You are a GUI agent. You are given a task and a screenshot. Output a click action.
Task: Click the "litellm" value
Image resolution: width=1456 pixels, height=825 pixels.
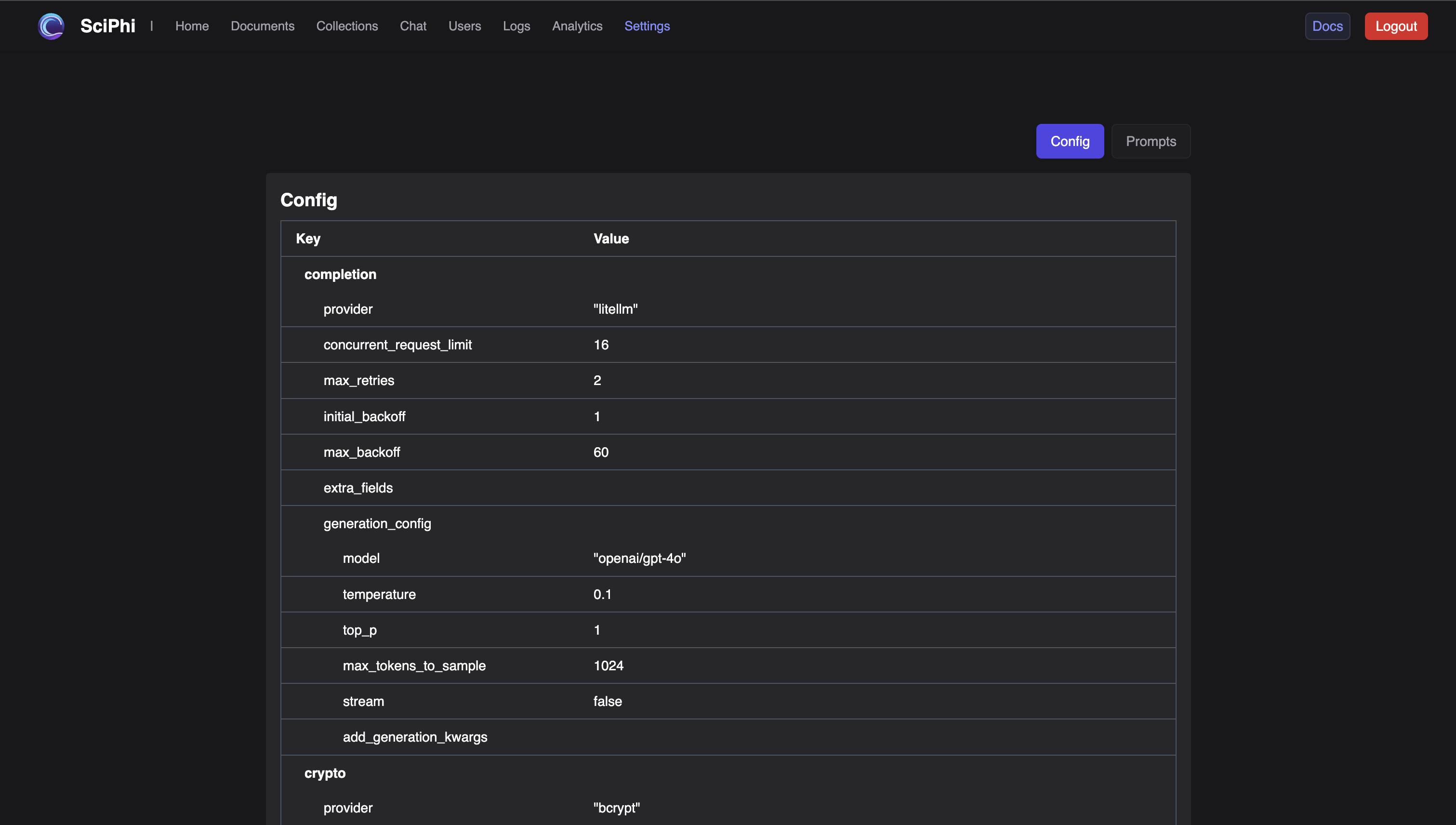point(615,309)
